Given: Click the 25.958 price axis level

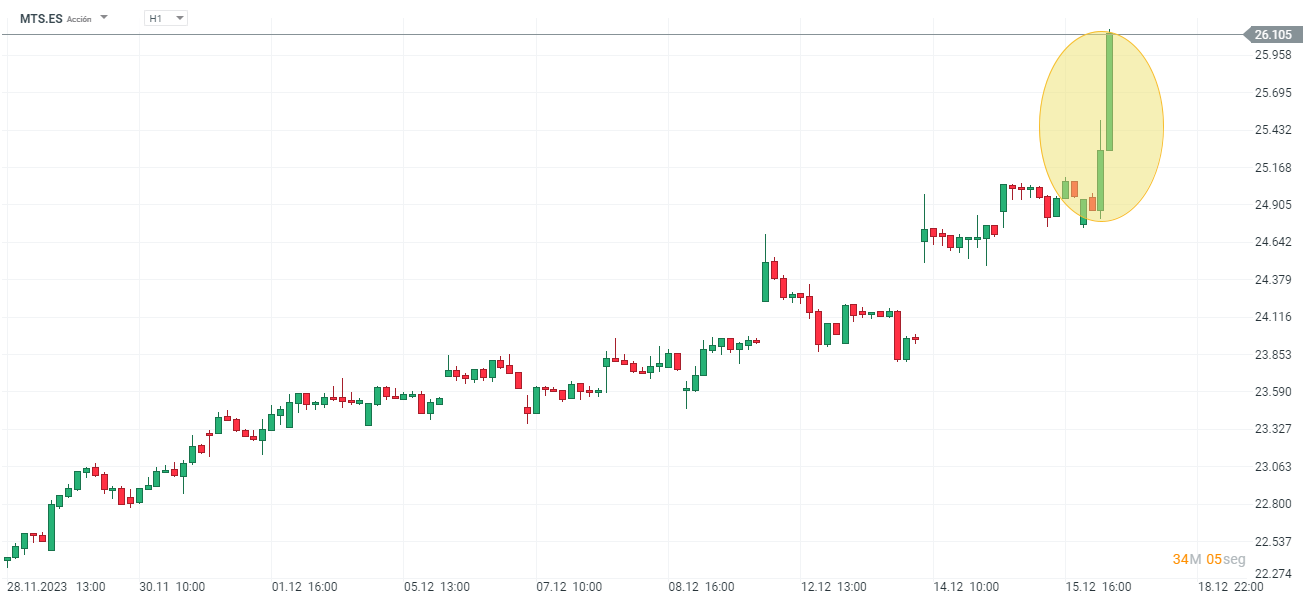Looking at the screenshot, I should pyautogui.click(x=1273, y=55).
